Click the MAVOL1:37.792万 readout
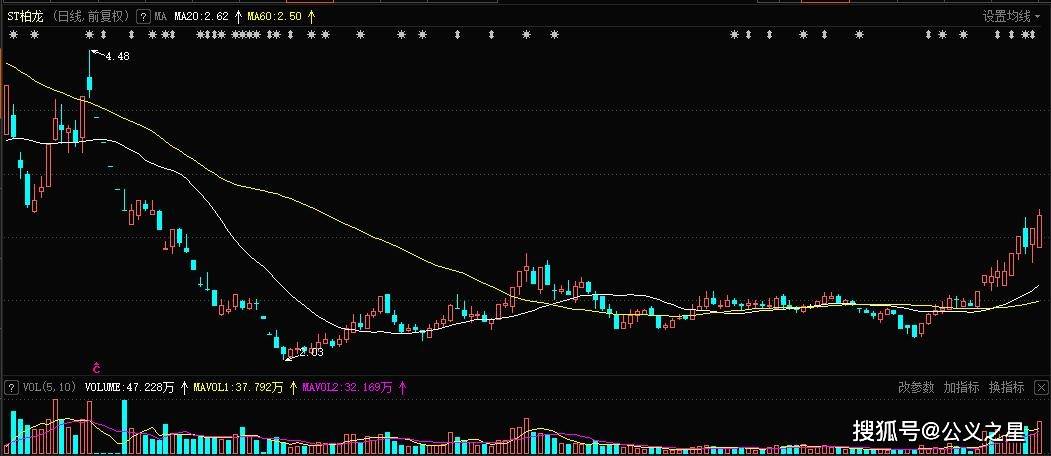The width and height of the screenshot is (1051, 456). (238, 387)
